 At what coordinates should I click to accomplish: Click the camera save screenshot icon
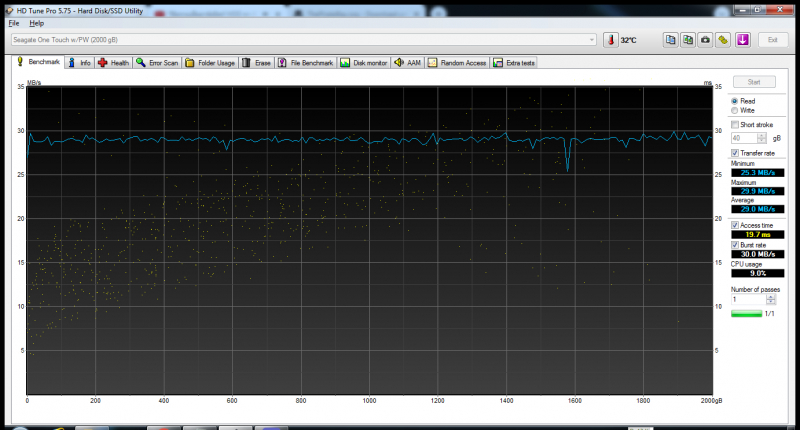(x=706, y=40)
